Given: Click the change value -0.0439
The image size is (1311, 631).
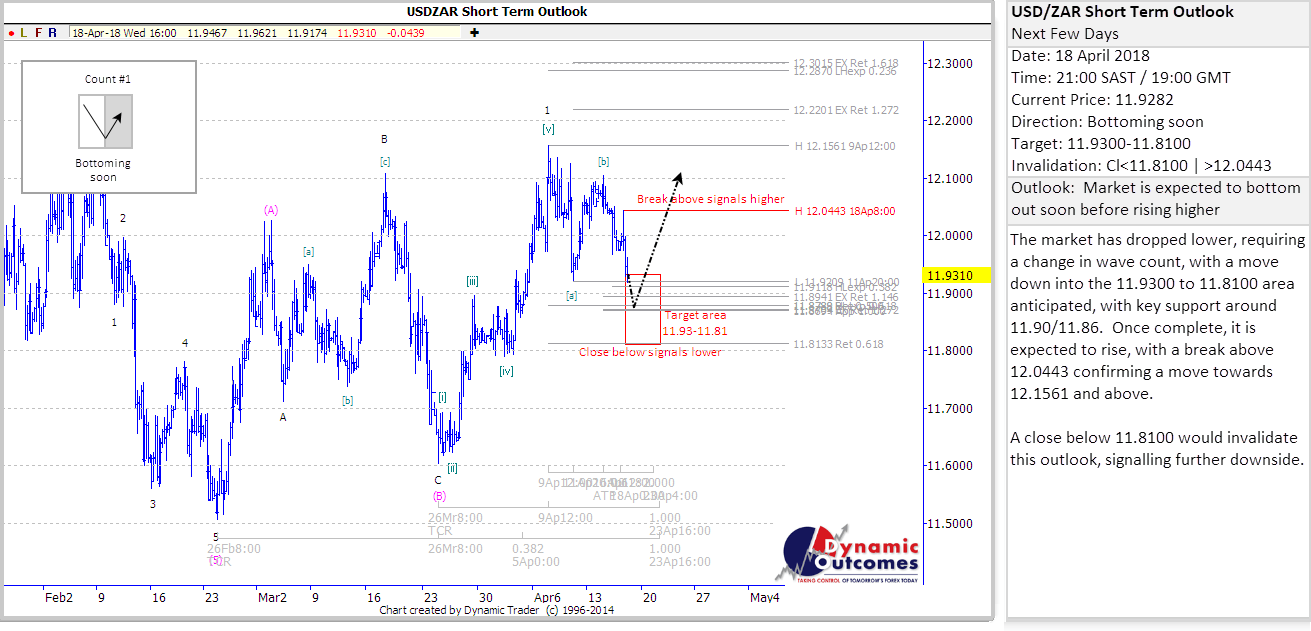Looking at the screenshot, I should click(407, 33).
